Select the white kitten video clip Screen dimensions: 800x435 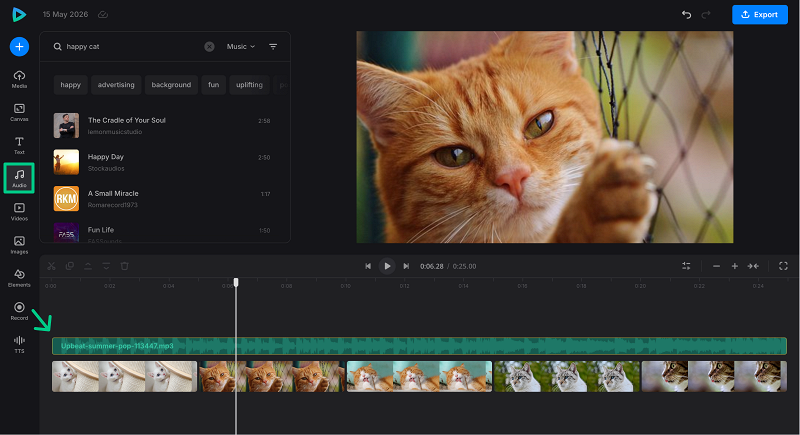tap(124, 376)
